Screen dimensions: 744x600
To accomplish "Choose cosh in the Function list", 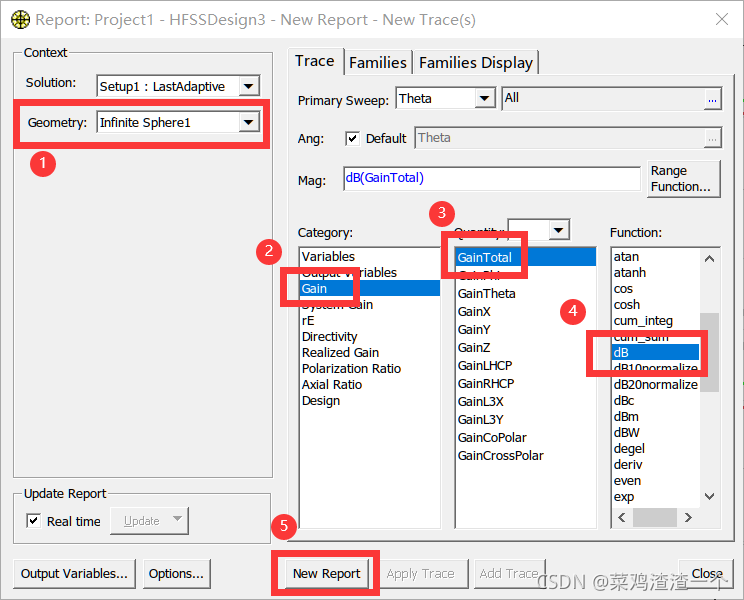I will coord(627,305).
